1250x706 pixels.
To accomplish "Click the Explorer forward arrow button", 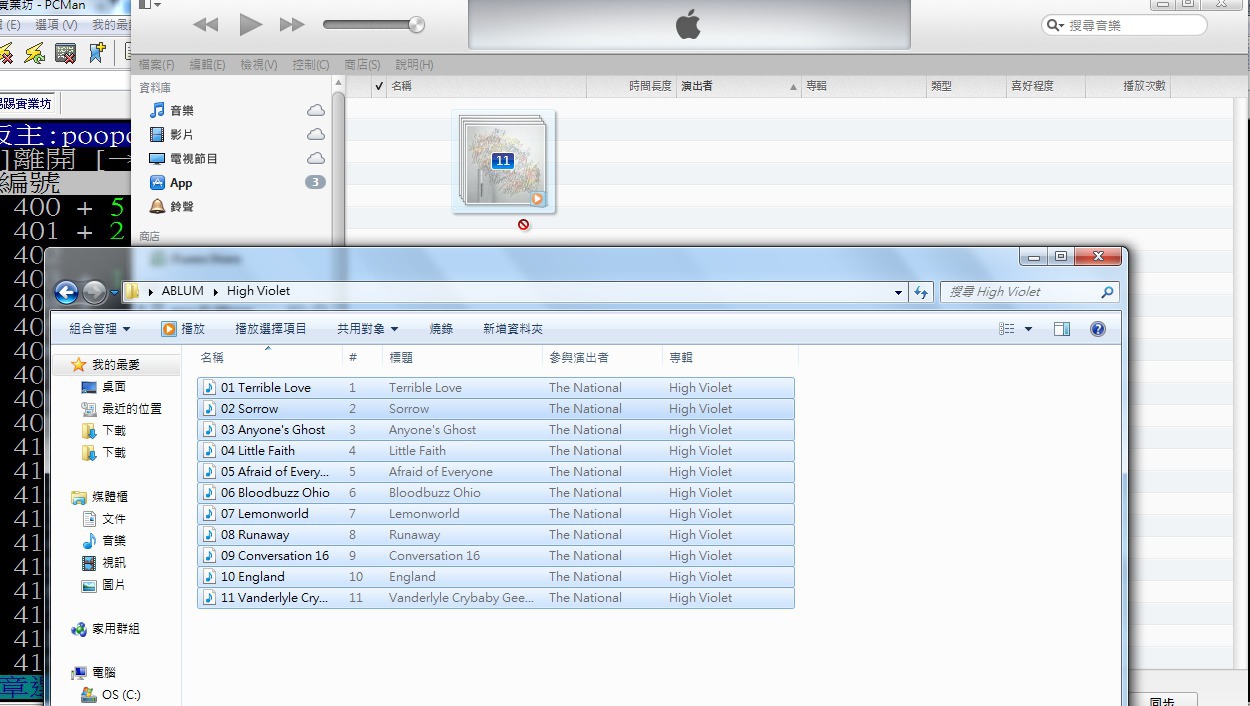I will [94, 292].
